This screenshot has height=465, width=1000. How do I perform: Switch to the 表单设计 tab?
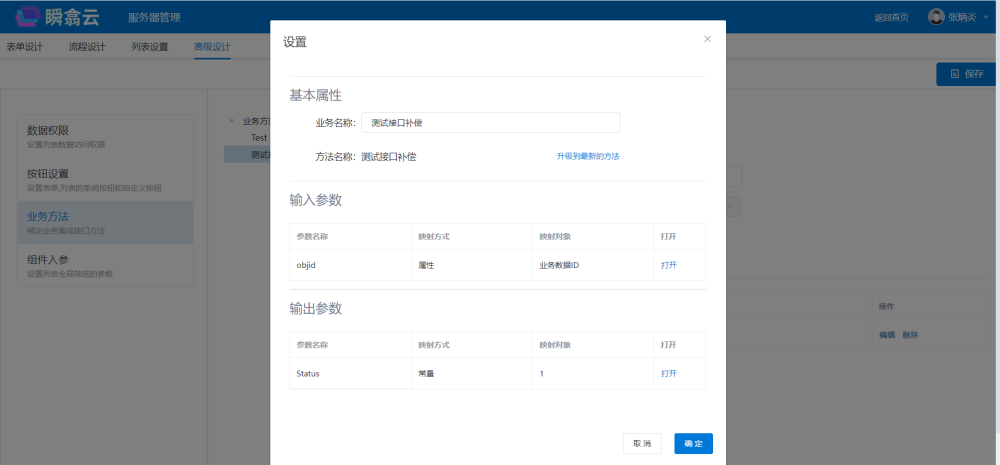[x=24, y=47]
